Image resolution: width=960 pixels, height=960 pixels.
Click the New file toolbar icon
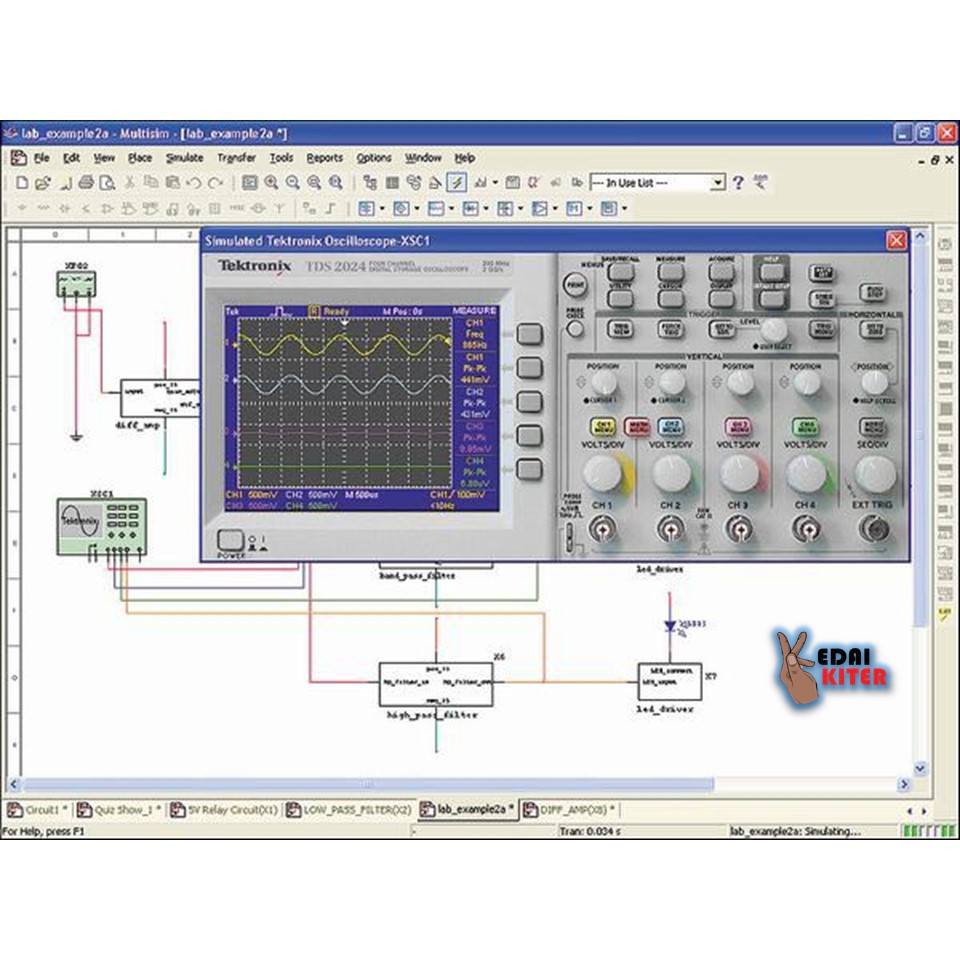coord(21,183)
